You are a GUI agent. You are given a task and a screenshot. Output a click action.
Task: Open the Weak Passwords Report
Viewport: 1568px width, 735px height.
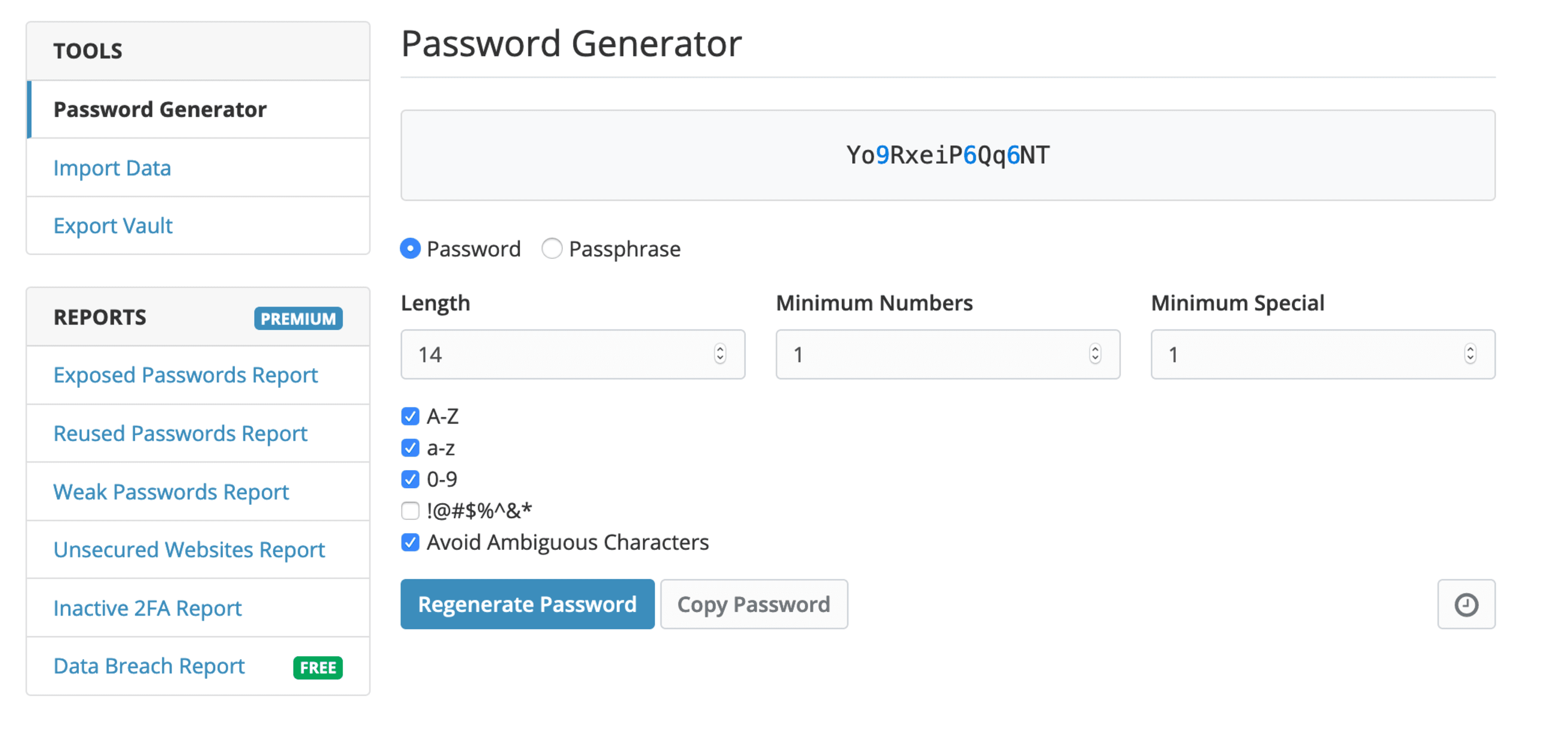[x=171, y=492]
